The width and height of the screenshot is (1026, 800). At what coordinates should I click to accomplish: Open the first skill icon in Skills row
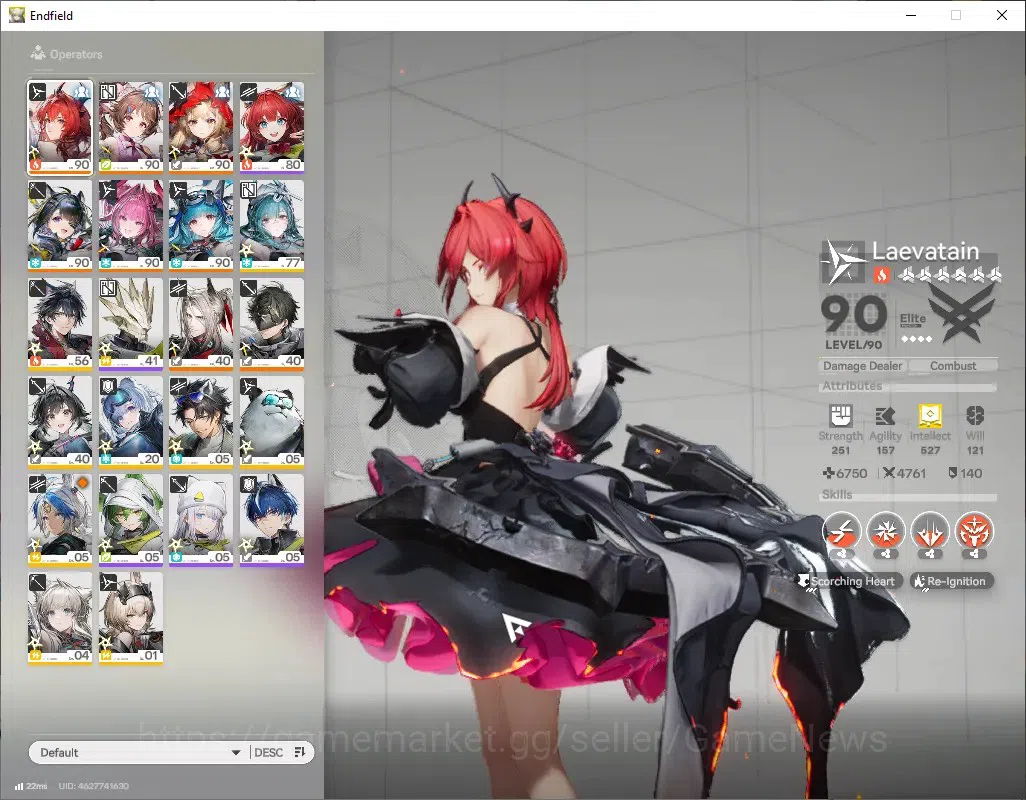841,530
